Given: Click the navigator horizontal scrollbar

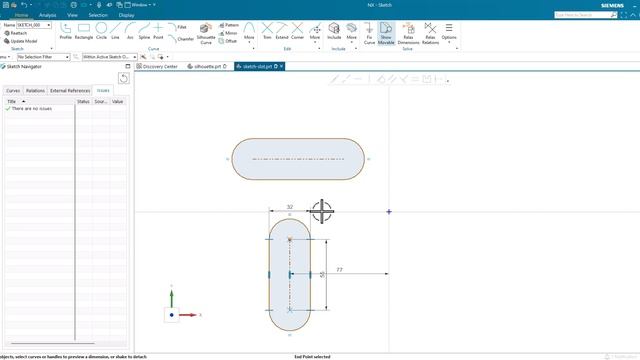Looking at the screenshot, I should tap(53, 343).
